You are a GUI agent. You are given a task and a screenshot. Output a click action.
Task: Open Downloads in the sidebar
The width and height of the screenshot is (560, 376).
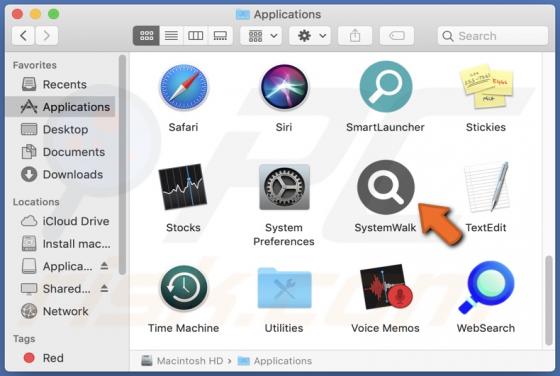(60, 175)
